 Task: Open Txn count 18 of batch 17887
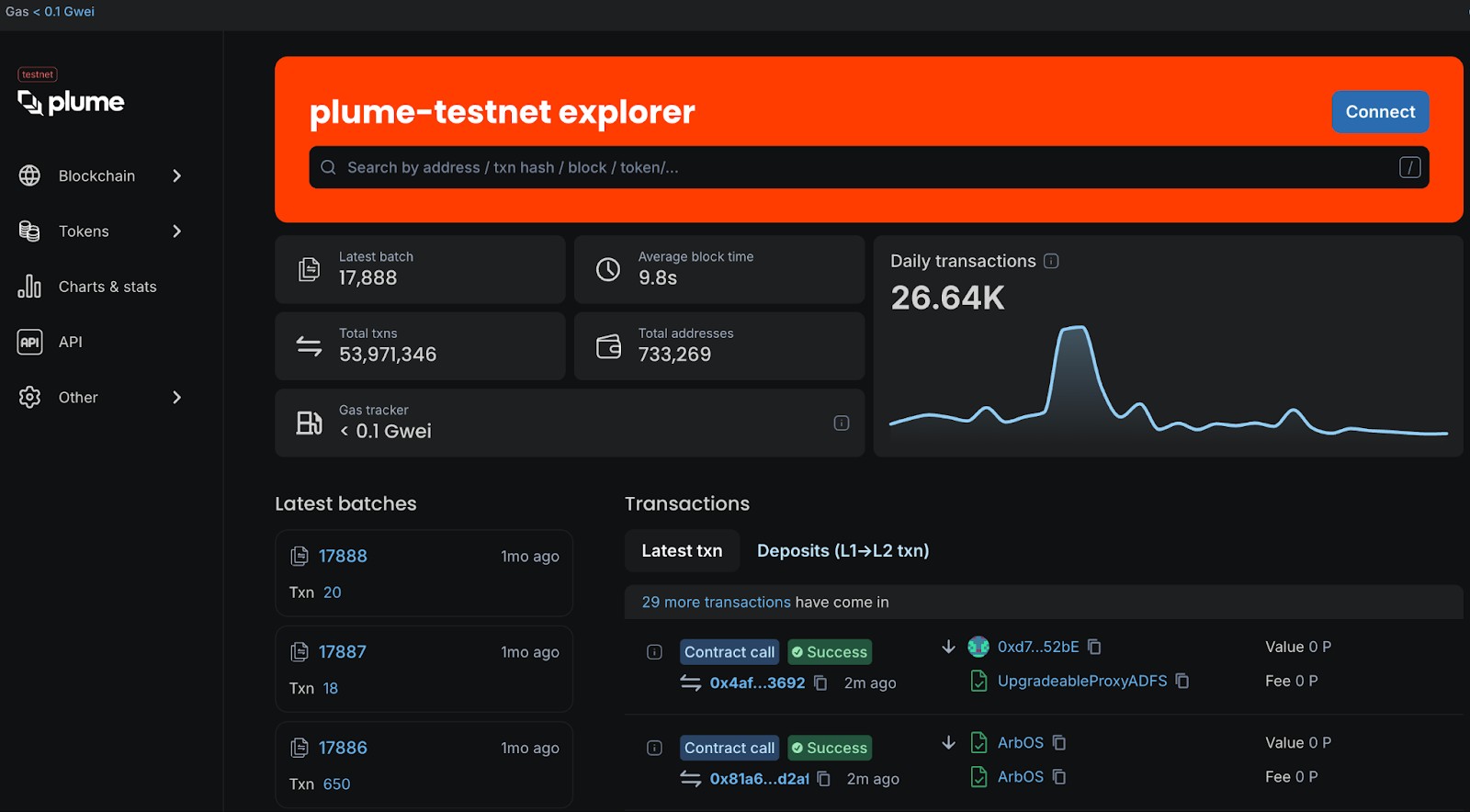point(331,688)
